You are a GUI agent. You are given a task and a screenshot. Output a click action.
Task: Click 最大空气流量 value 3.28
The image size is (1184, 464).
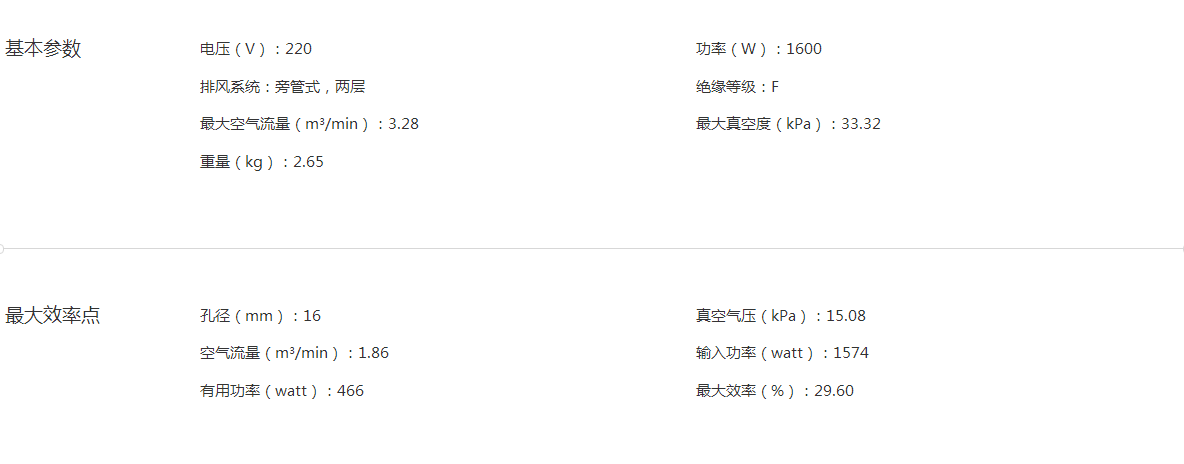[403, 124]
